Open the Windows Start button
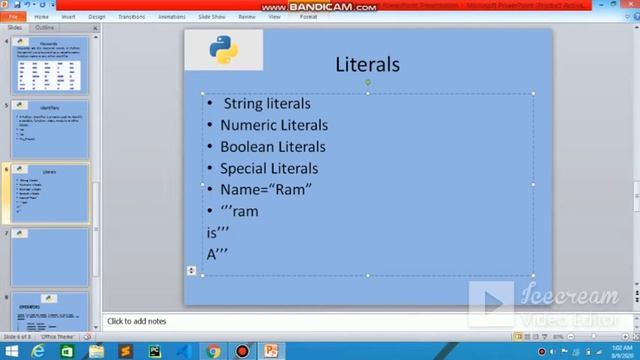This screenshot has height=360, width=640. coord(12,351)
